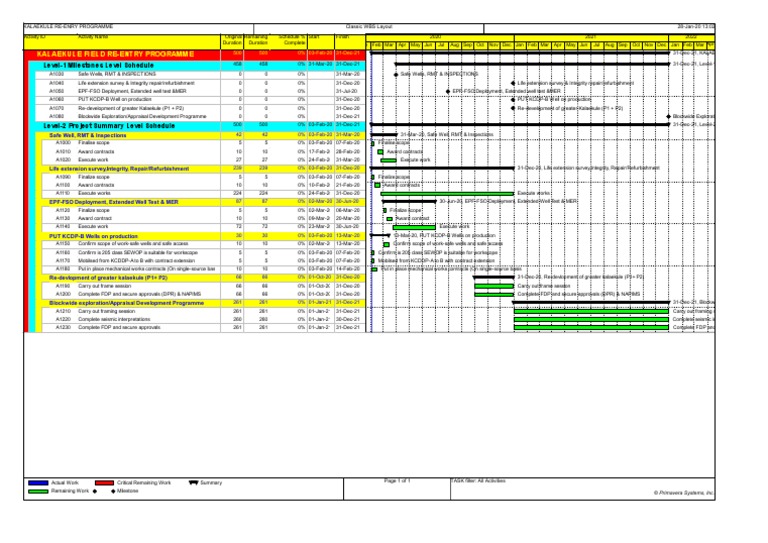Select activity A1020 Execute work
The width and height of the screenshot is (768, 543).
tap(204, 160)
